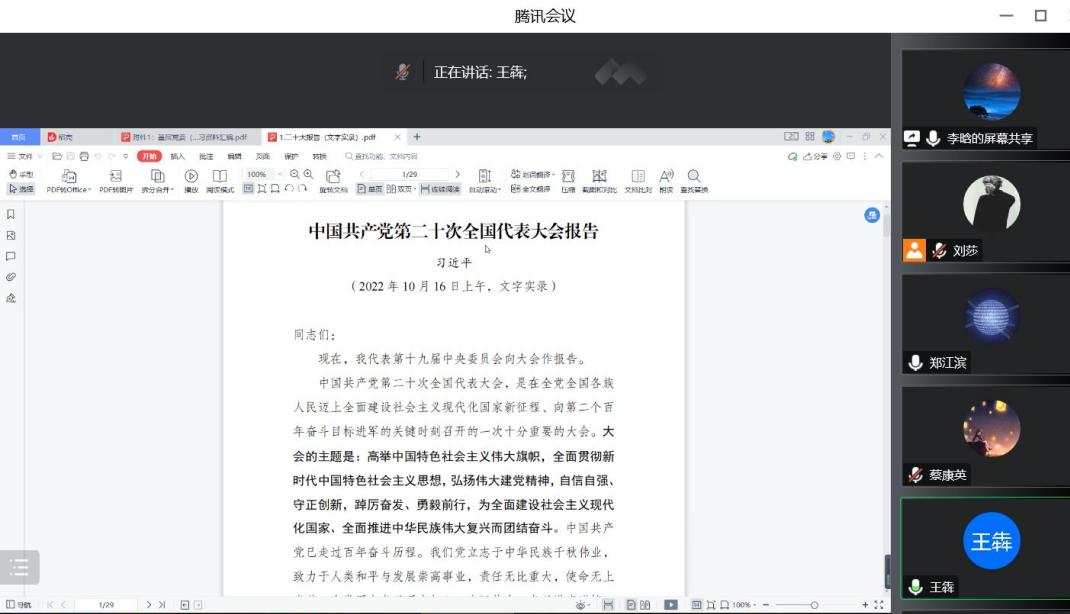This screenshot has height=614, width=1070.
Task: Toggle 单页 single page view
Action: [x=370, y=188]
